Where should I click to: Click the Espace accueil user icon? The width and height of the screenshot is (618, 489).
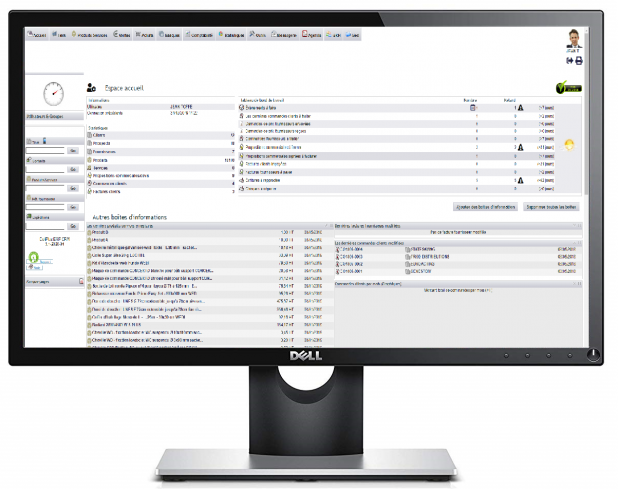coord(91,87)
